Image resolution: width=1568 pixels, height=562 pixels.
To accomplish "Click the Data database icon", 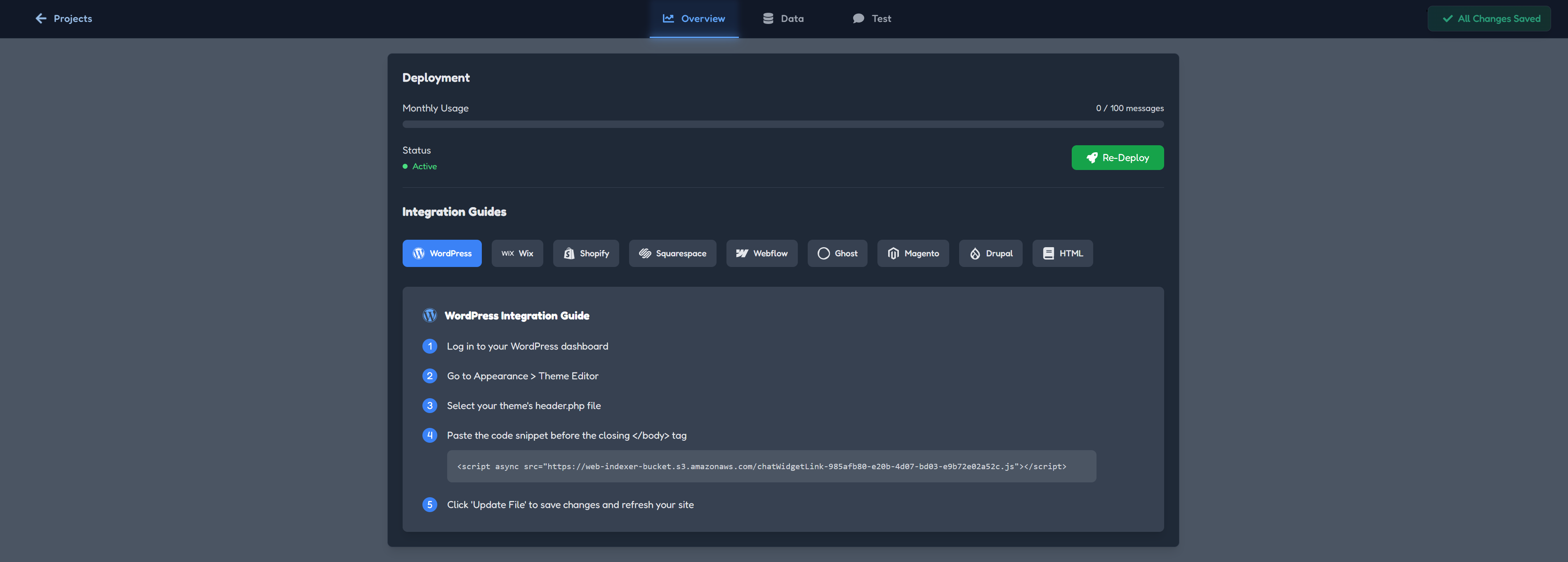I will coord(768,18).
